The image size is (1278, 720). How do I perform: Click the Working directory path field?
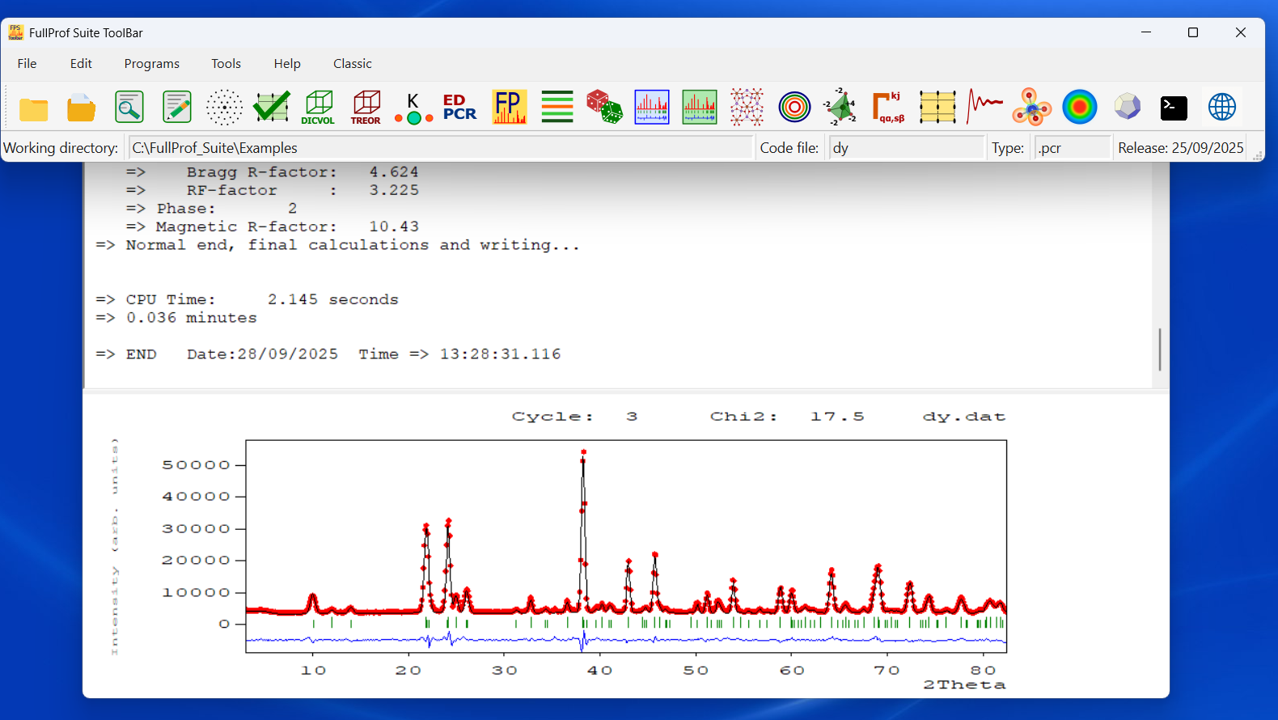440,148
